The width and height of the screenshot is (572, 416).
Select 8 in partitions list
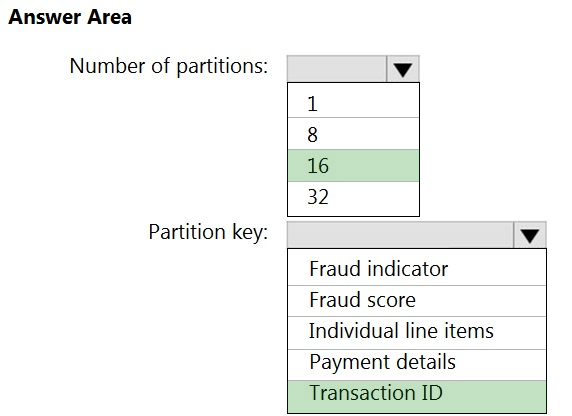click(x=353, y=134)
